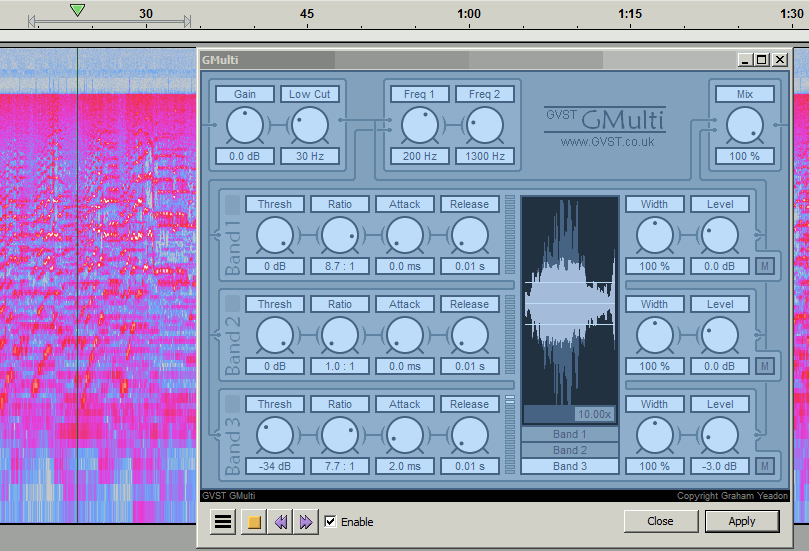Select Band 2 display tab

(x=570, y=450)
